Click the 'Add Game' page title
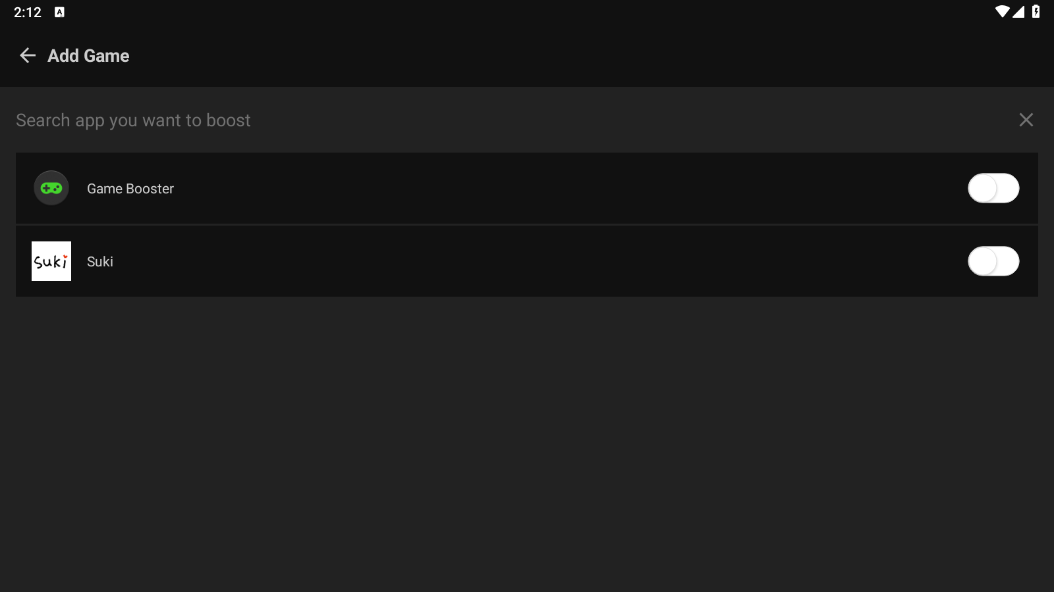The image size is (1054, 592). [x=88, y=56]
